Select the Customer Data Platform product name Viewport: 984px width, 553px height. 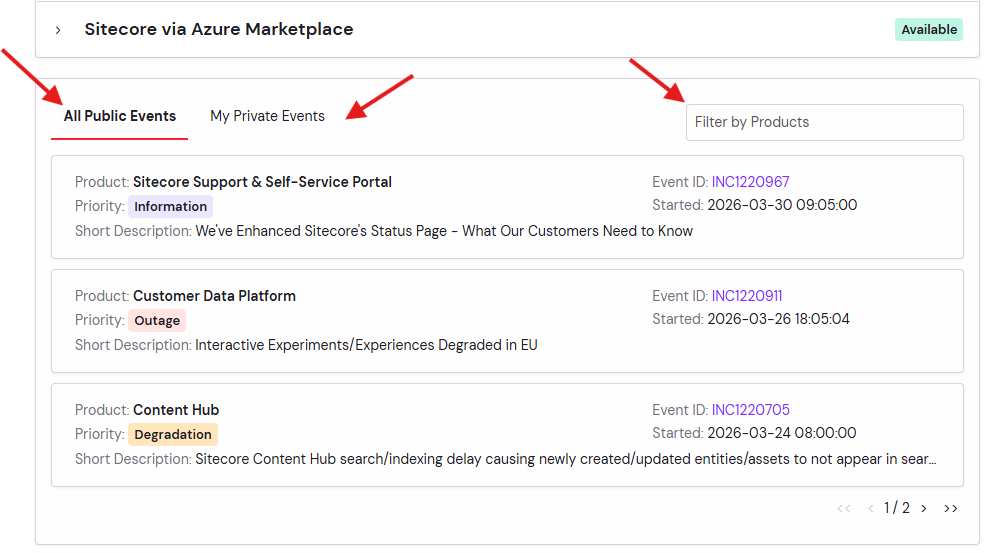pyautogui.click(x=214, y=296)
